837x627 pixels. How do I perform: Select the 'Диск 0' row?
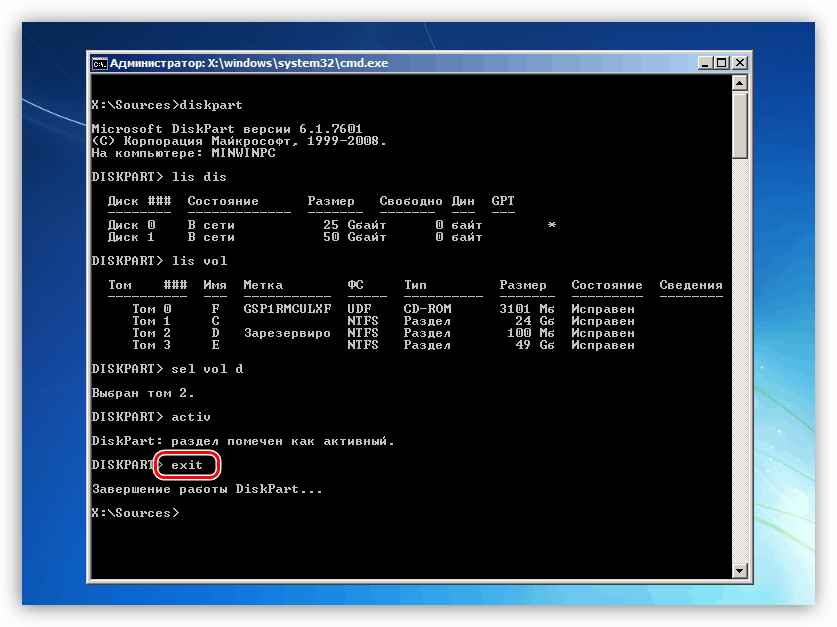pyautogui.click(x=332, y=225)
